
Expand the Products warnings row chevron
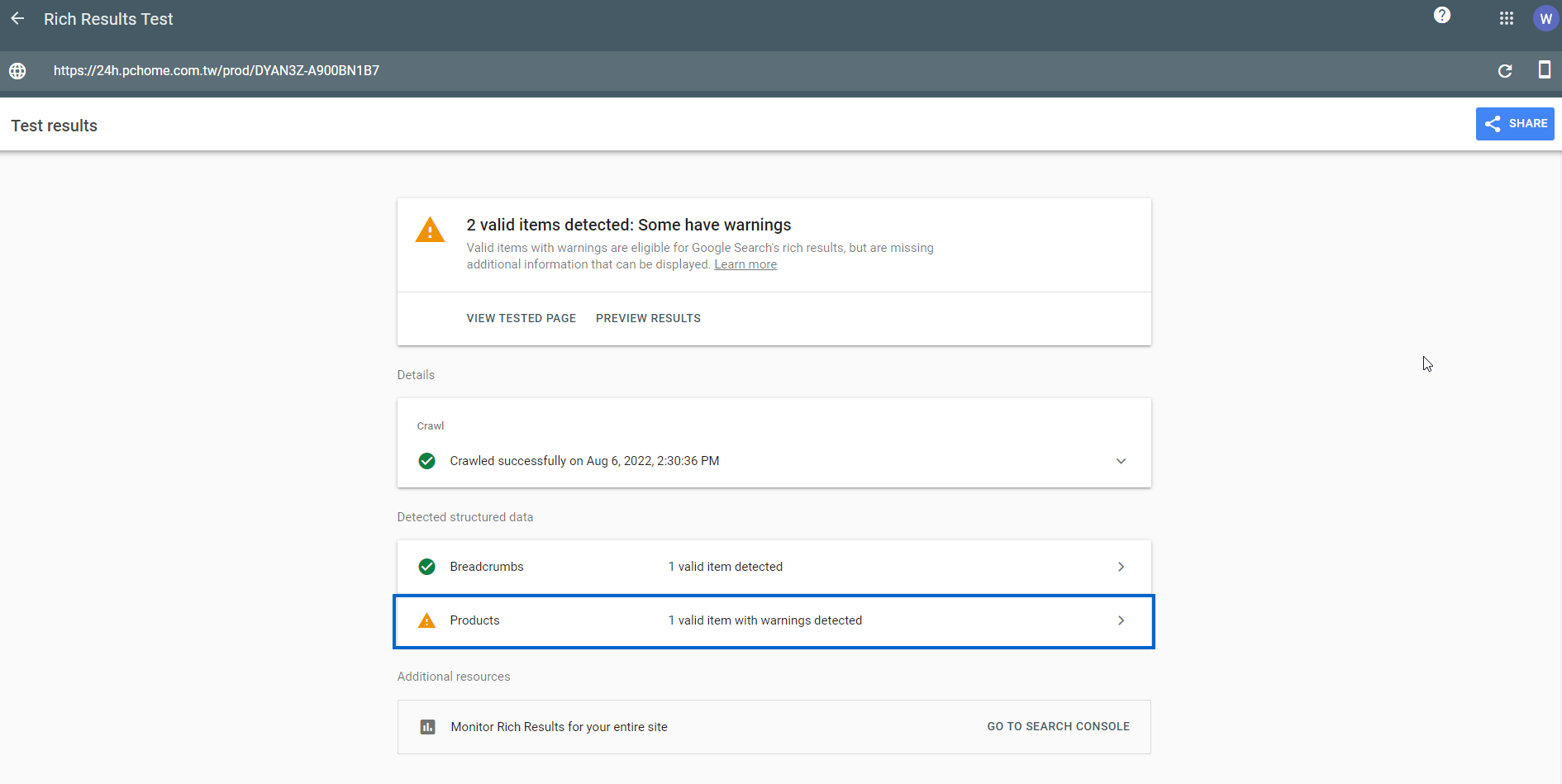point(1121,620)
